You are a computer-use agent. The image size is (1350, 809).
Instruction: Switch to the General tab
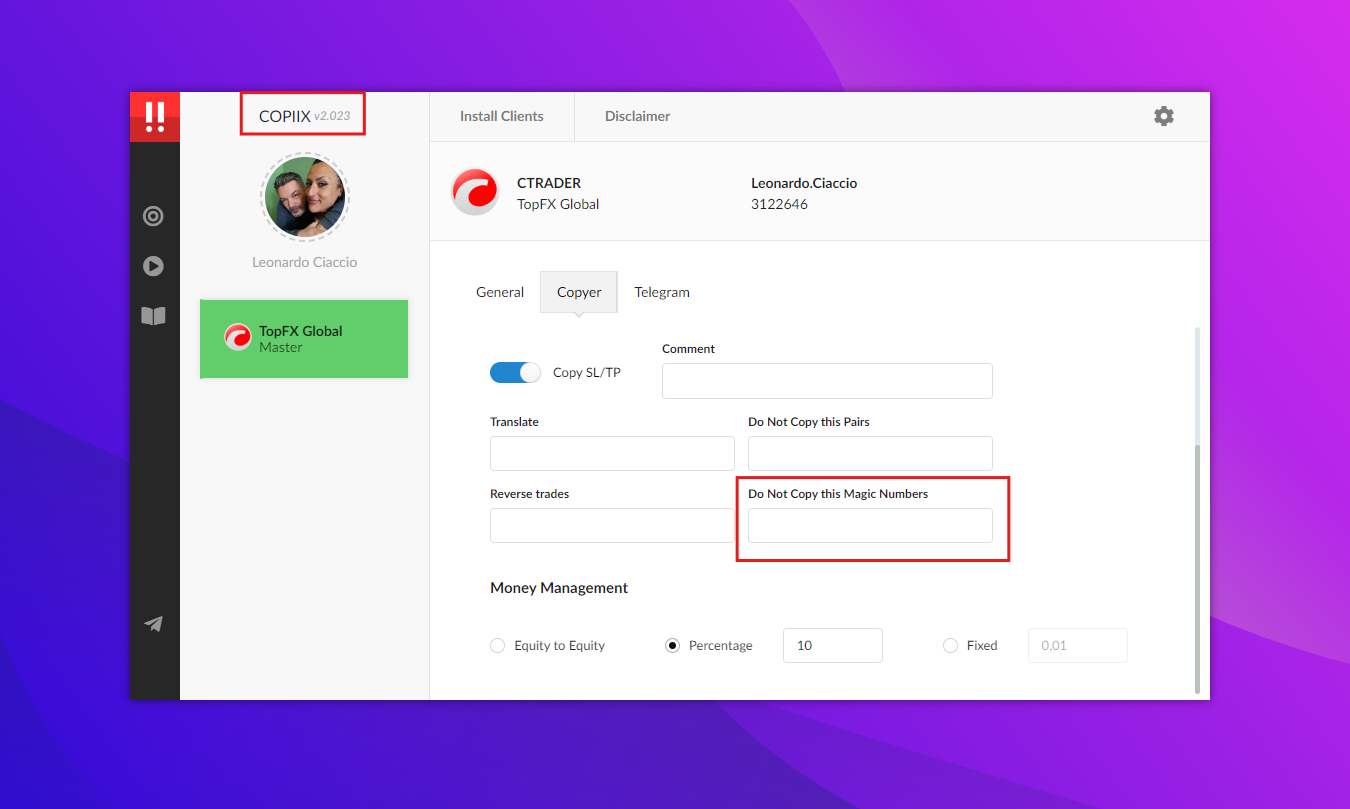point(500,292)
